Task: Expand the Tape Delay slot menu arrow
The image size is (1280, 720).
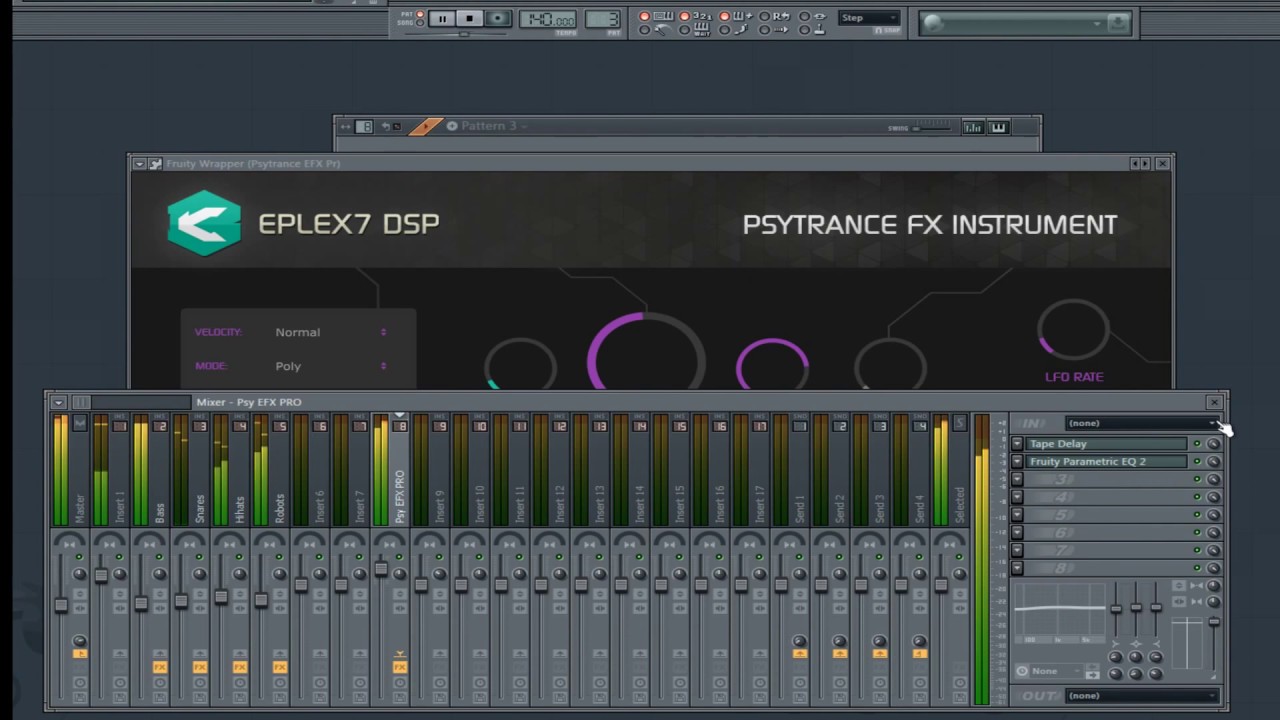Action: (x=1017, y=444)
